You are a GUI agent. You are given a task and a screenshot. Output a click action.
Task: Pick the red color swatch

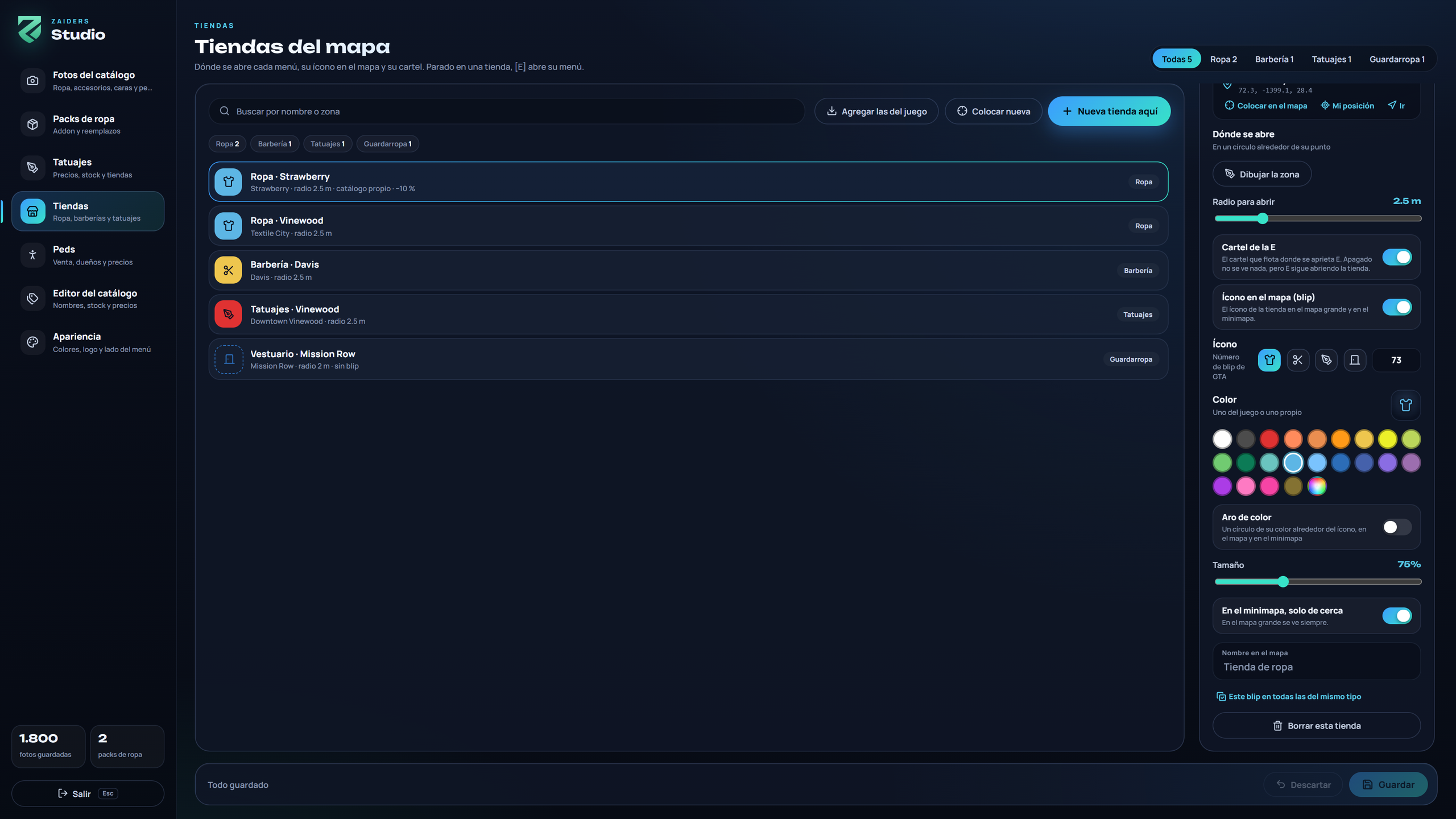pos(1269,439)
